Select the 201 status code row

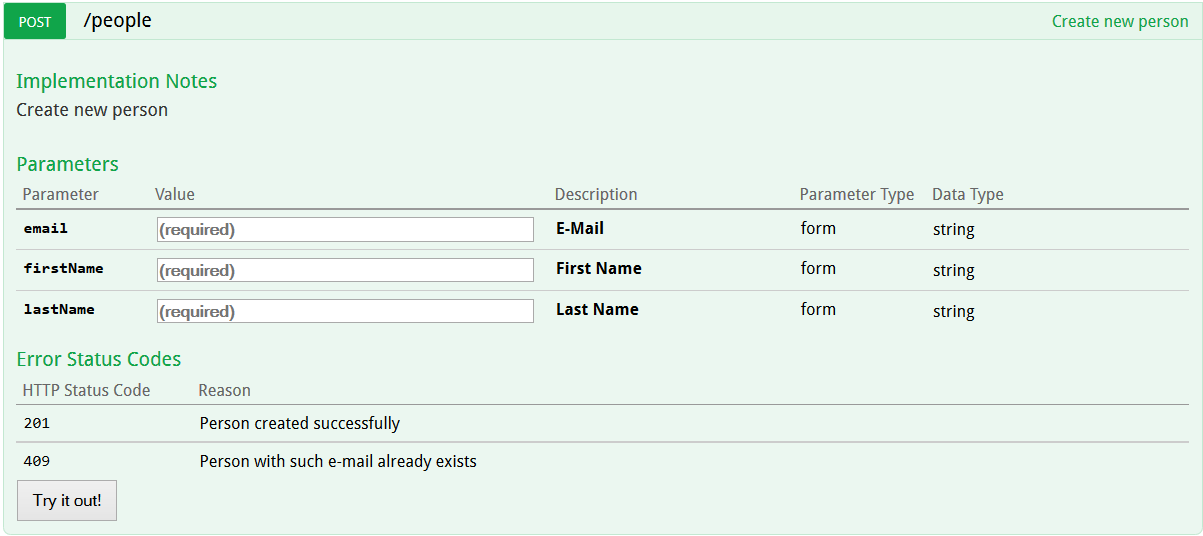(x=602, y=423)
